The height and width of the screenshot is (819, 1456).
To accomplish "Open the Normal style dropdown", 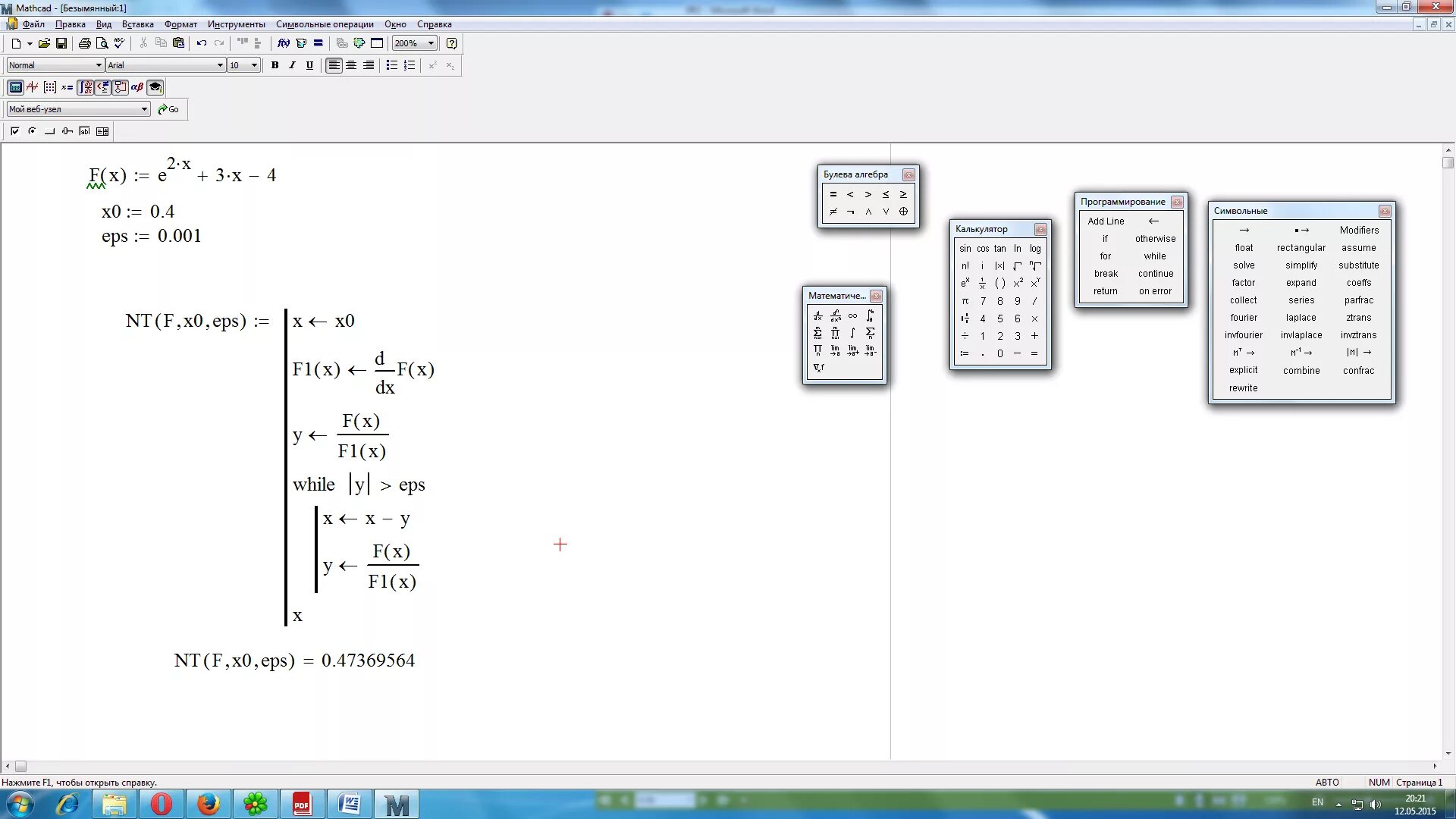I will 99,65.
